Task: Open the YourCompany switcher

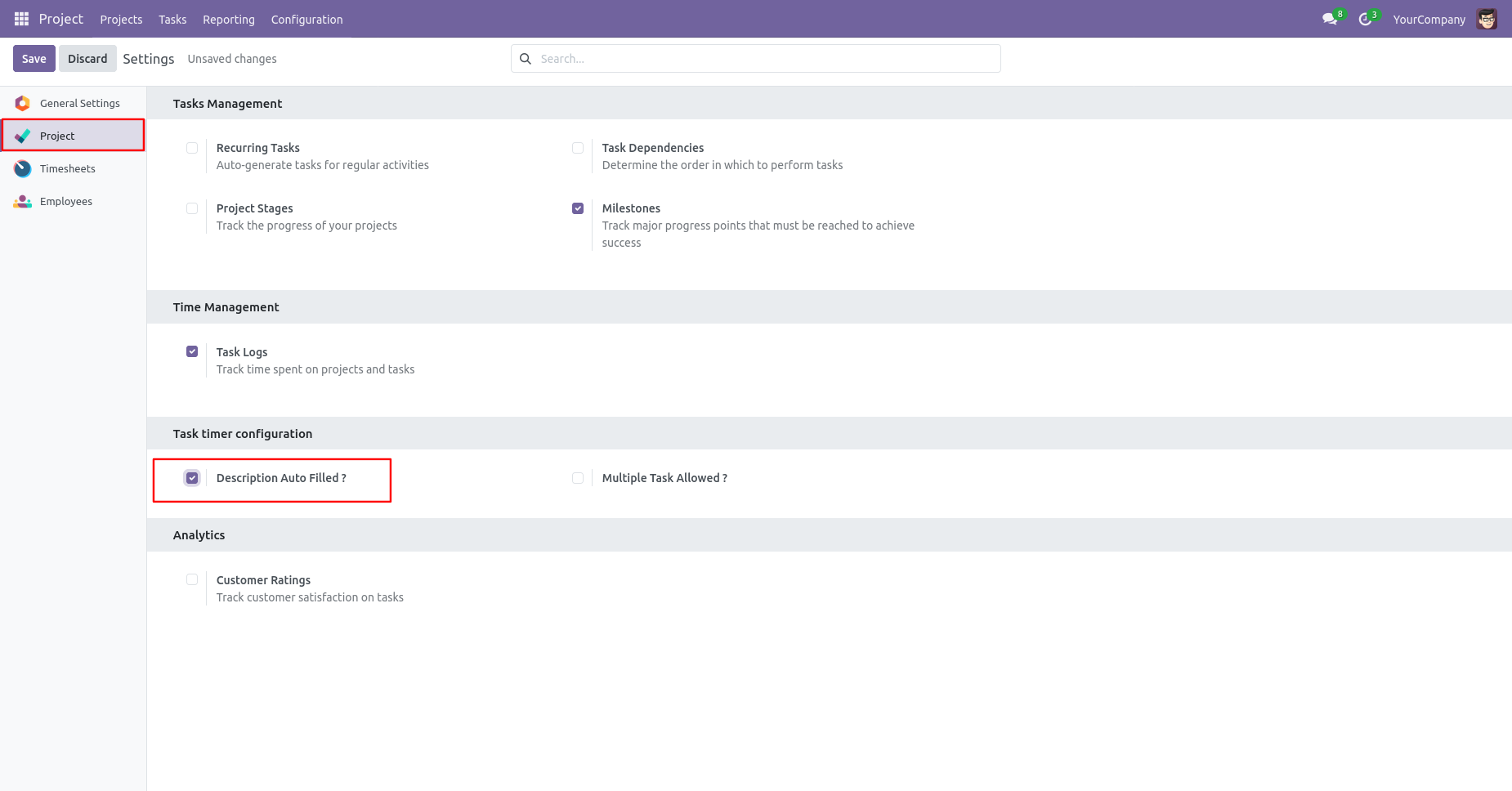Action: point(1429,20)
